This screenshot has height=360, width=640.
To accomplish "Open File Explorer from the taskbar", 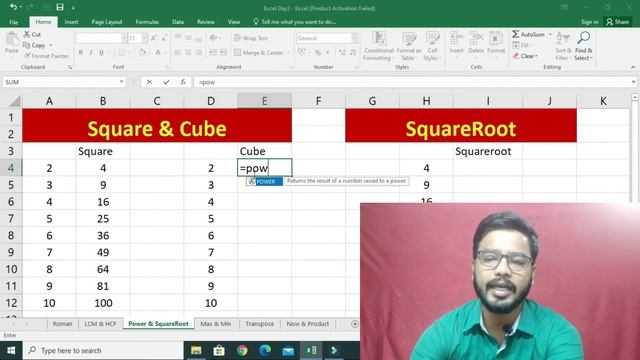I will pyautogui.click(x=196, y=351).
